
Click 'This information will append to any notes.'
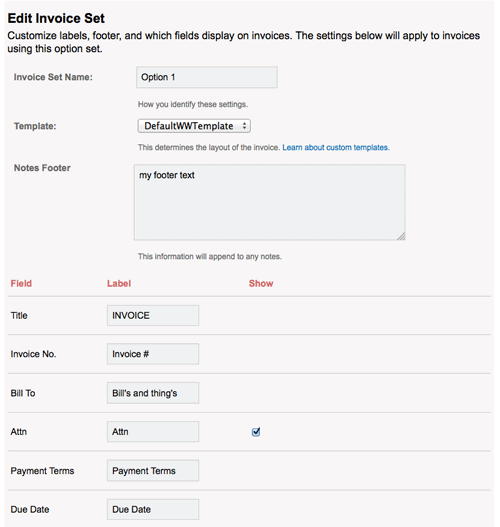coord(210,257)
